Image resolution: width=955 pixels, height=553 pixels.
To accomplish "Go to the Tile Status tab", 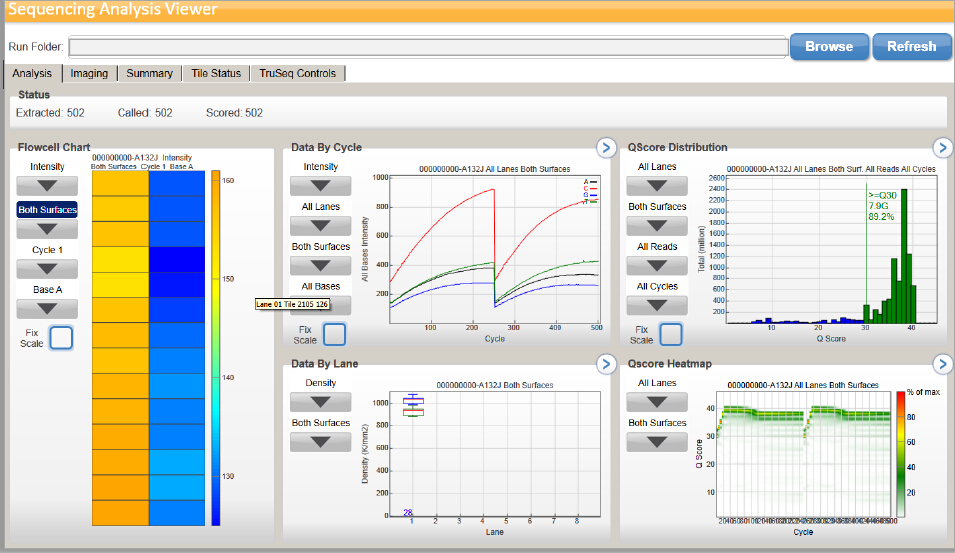I will [x=216, y=73].
